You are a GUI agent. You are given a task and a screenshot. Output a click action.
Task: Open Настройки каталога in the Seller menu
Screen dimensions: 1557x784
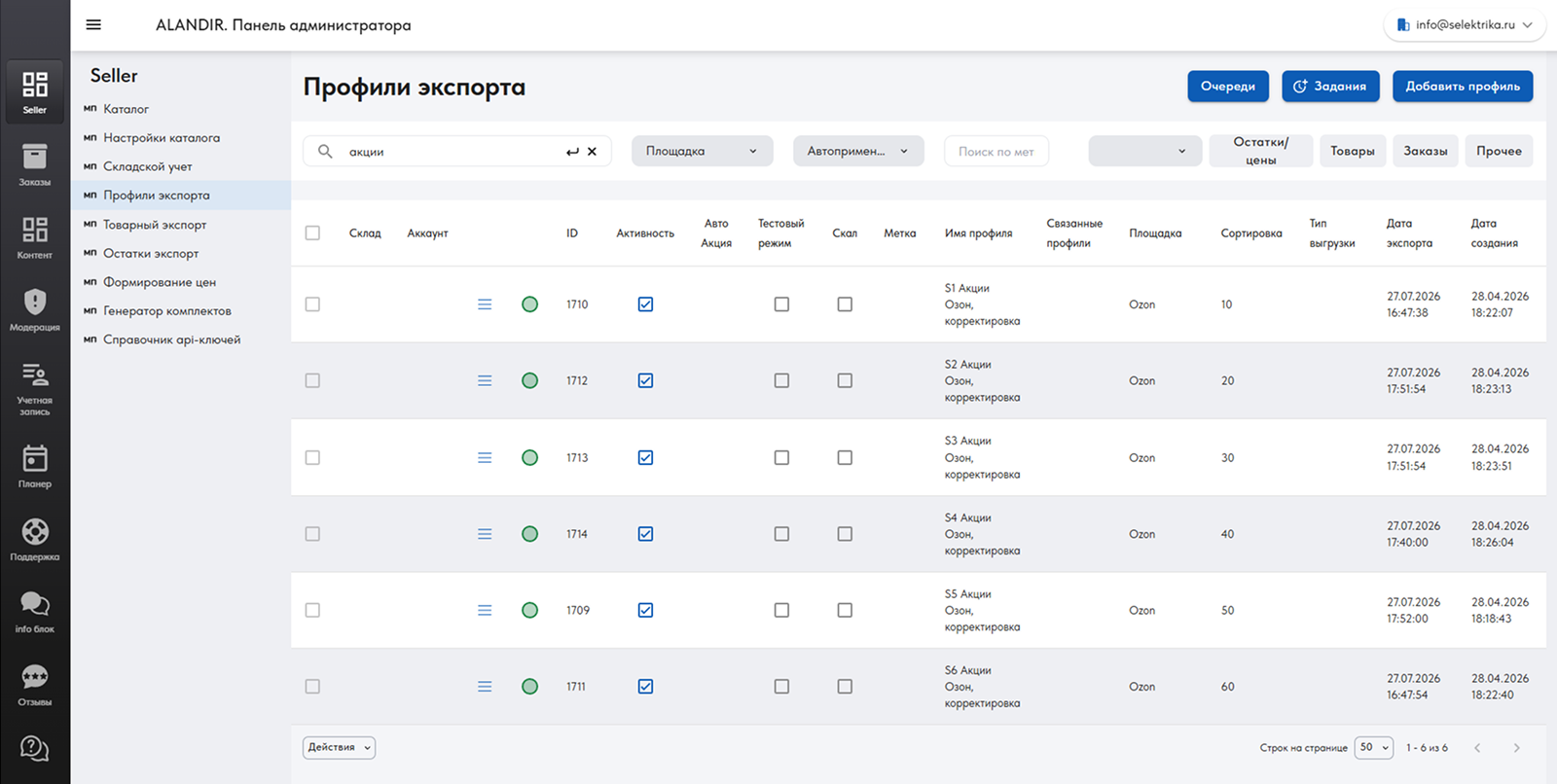click(x=162, y=138)
